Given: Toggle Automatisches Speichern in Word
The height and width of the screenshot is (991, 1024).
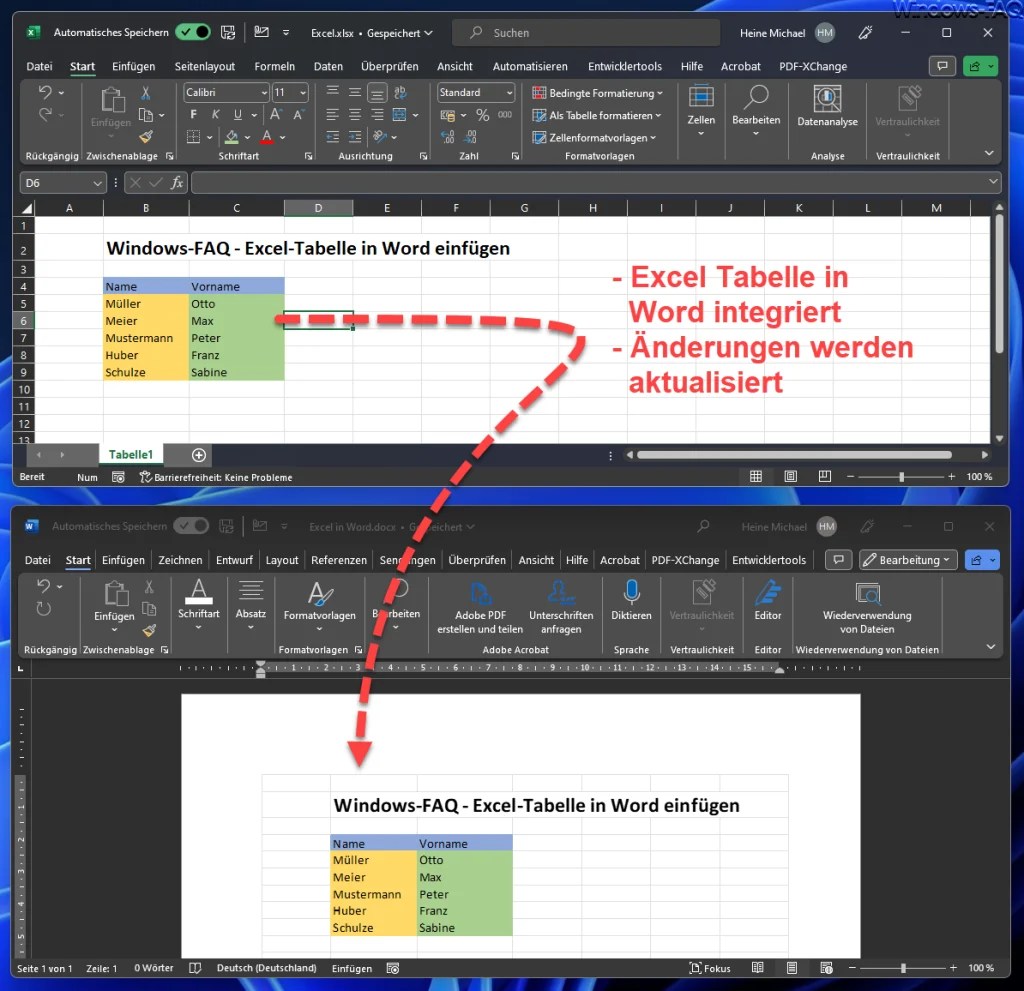Looking at the screenshot, I should click(x=193, y=526).
